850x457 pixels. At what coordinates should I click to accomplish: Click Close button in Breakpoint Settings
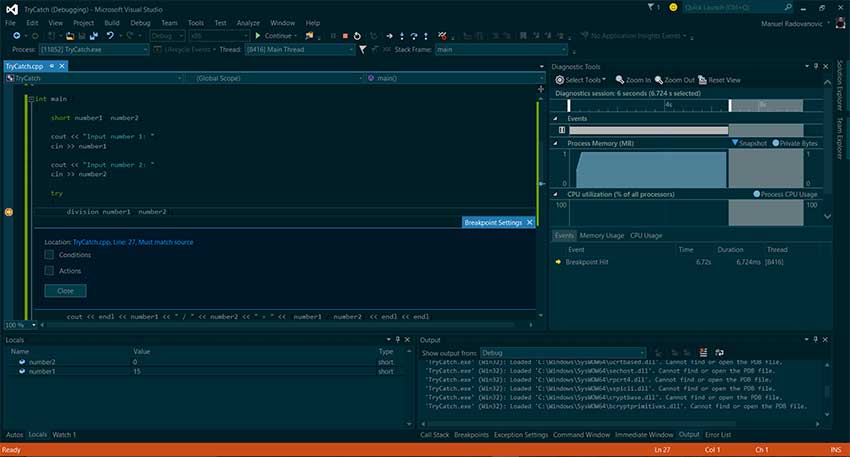[66, 291]
